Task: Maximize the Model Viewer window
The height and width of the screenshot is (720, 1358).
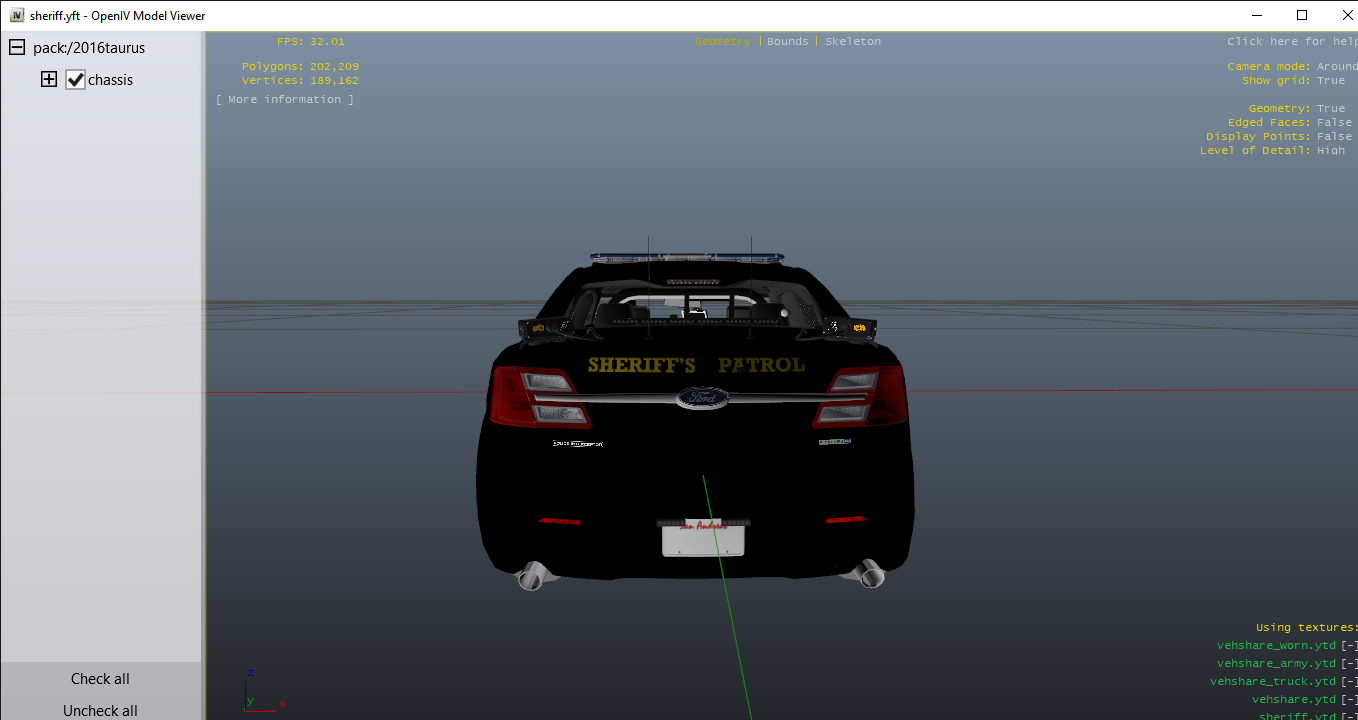Action: [1302, 15]
